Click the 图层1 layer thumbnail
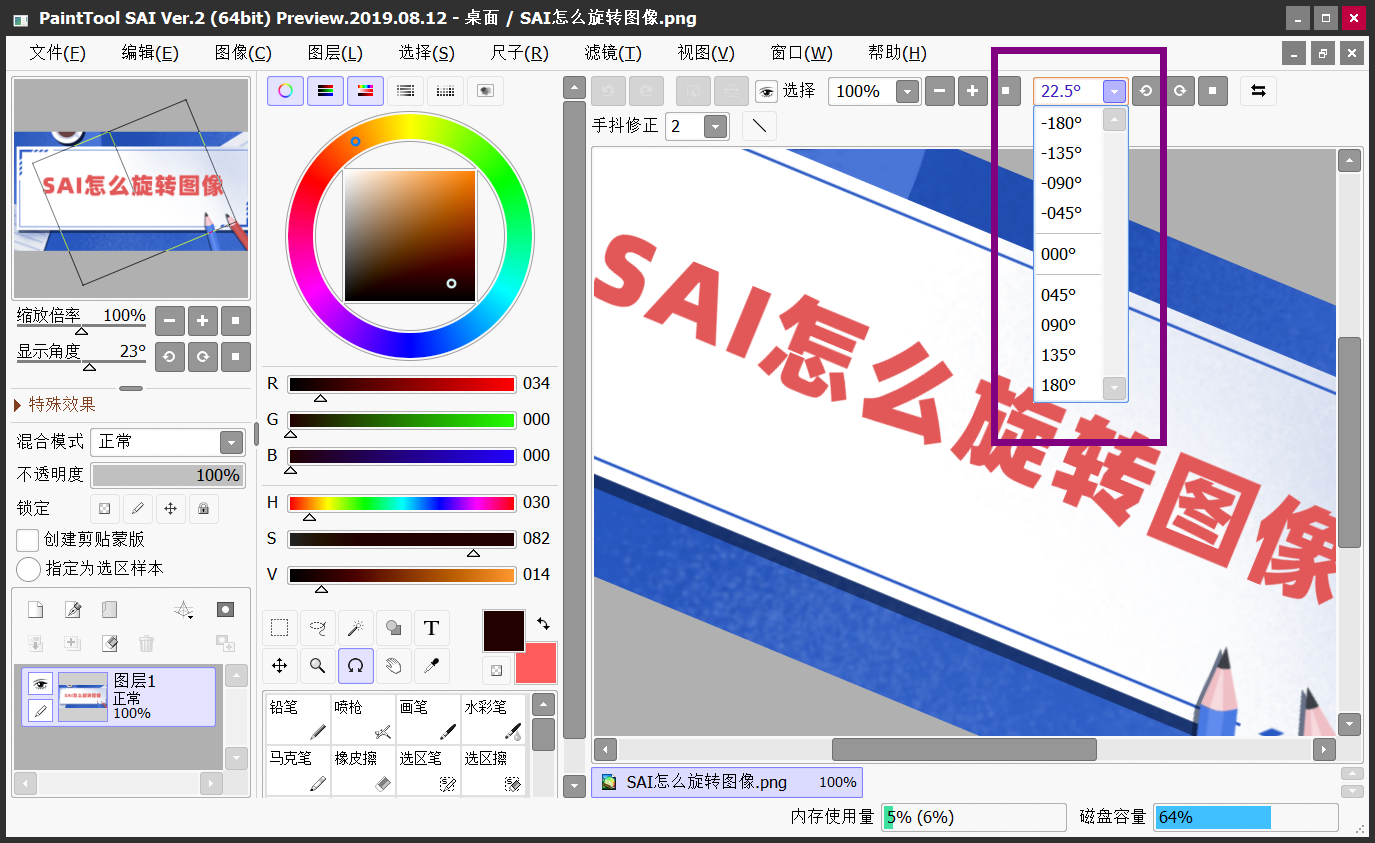This screenshot has width=1375, height=843. click(83, 697)
